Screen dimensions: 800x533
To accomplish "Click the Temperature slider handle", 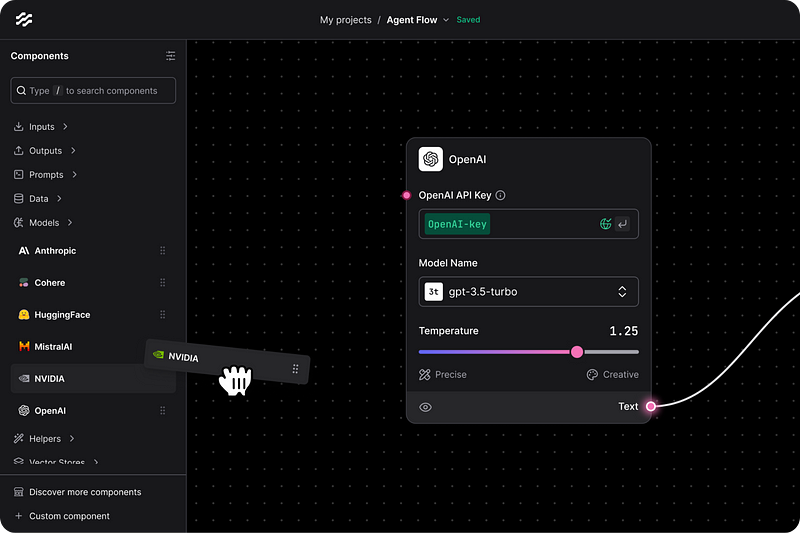I will pos(577,352).
